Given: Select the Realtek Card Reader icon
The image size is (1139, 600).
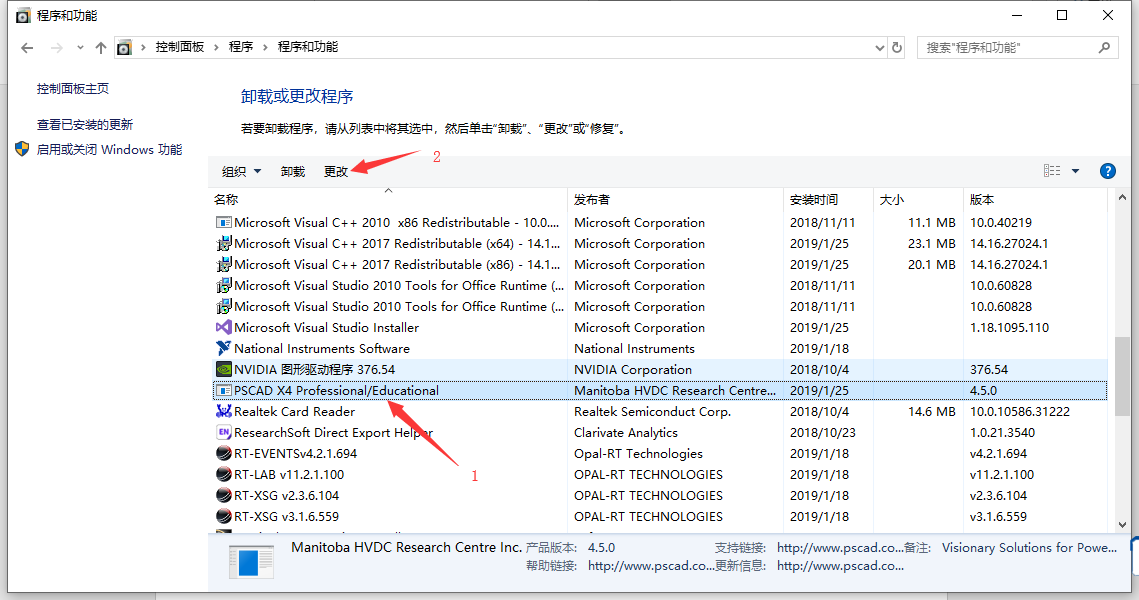Looking at the screenshot, I should pyautogui.click(x=222, y=411).
